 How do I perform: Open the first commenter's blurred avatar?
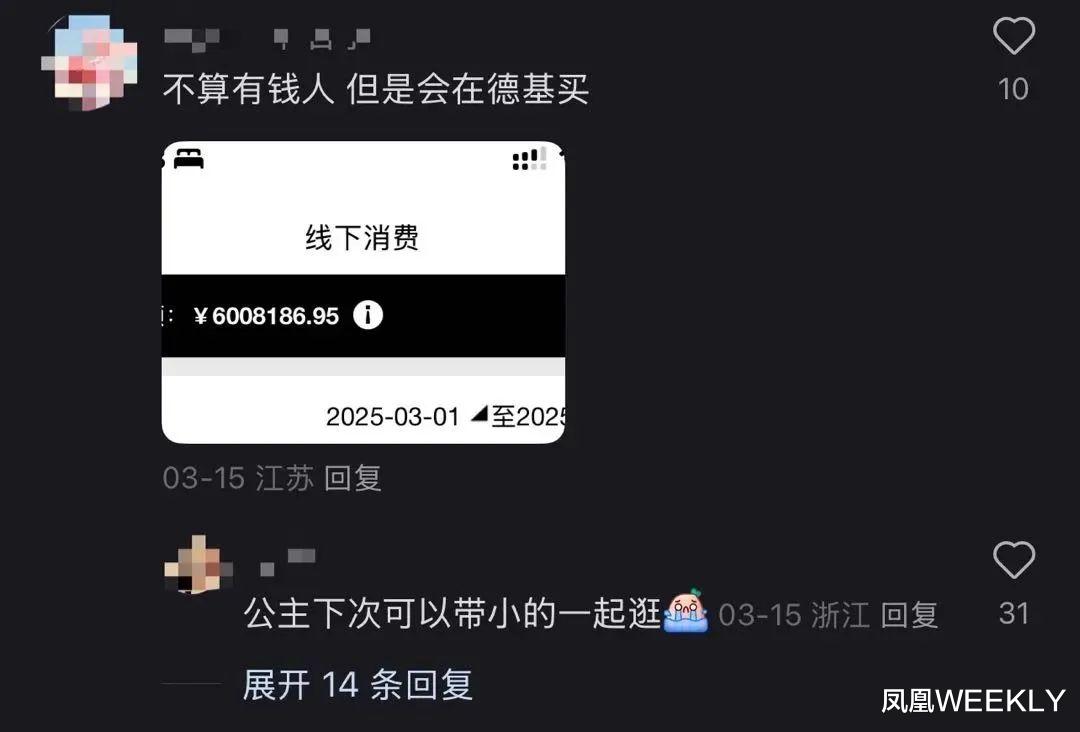(90, 63)
